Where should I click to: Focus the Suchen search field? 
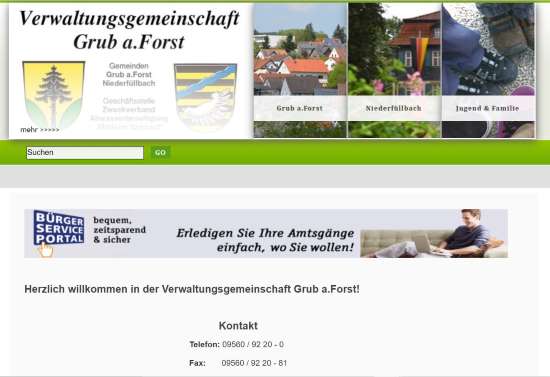pyautogui.click(x=85, y=153)
